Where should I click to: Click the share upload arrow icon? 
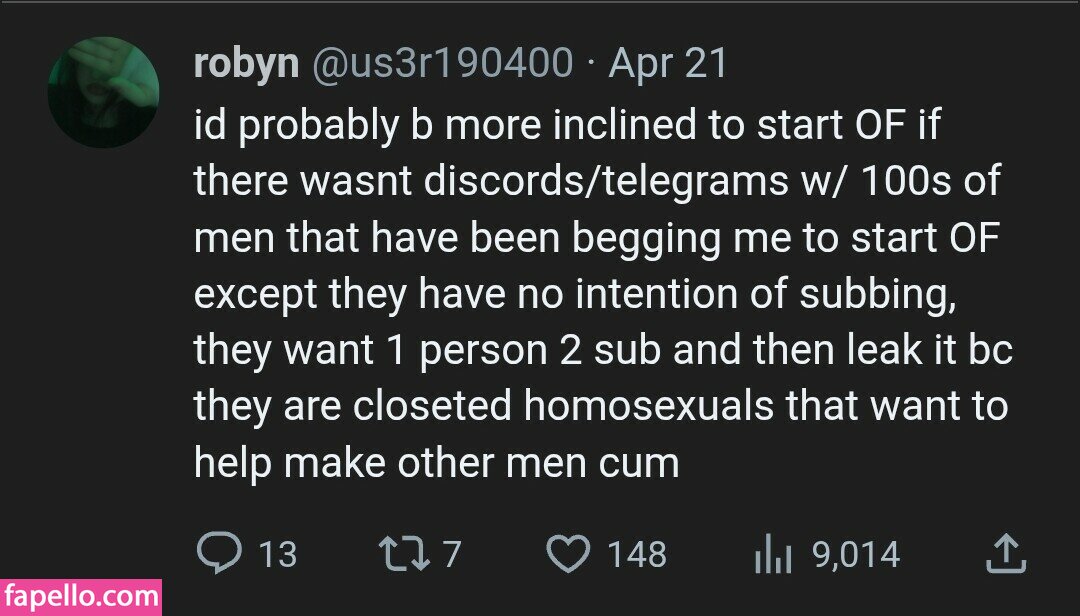pos(1006,553)
